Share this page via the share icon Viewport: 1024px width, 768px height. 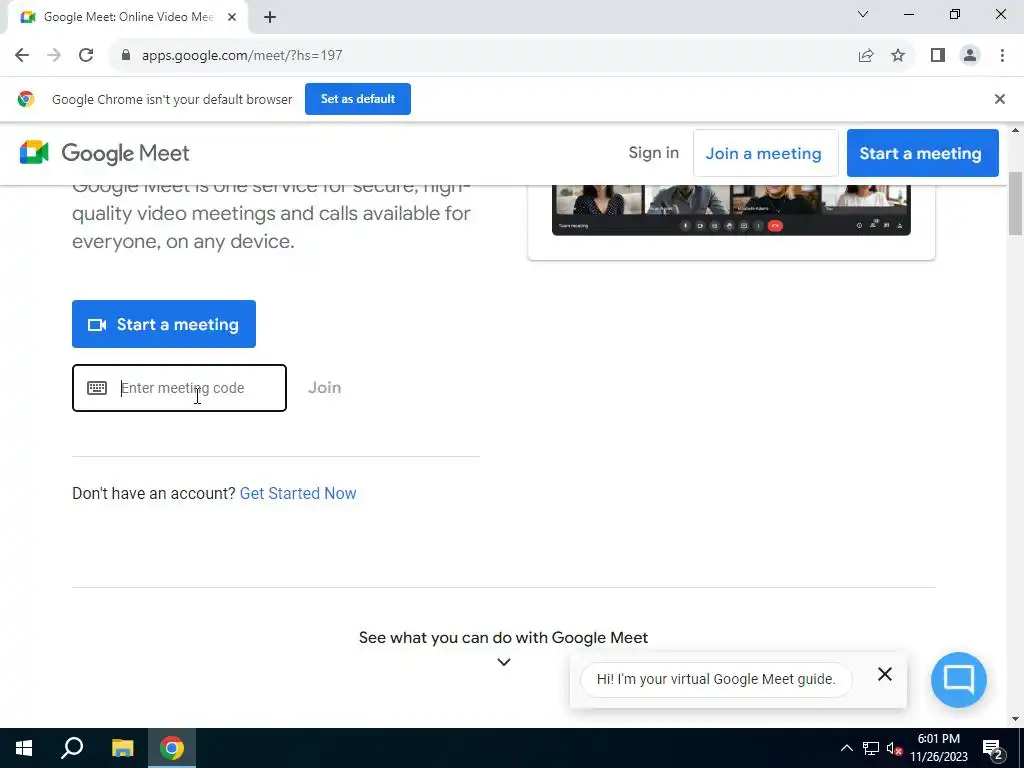pos(866,56)
